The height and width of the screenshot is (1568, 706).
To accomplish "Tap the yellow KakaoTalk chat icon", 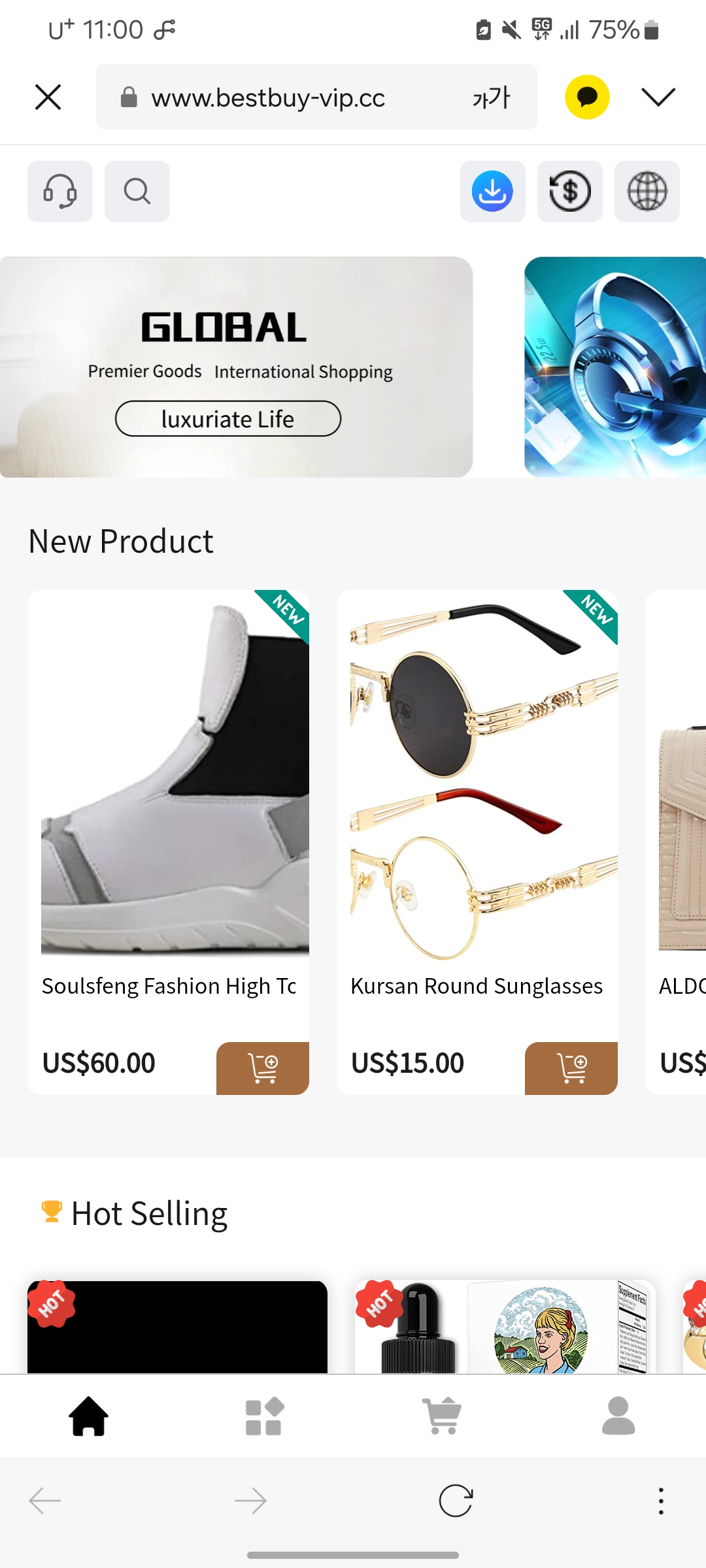I will [587, 97].
